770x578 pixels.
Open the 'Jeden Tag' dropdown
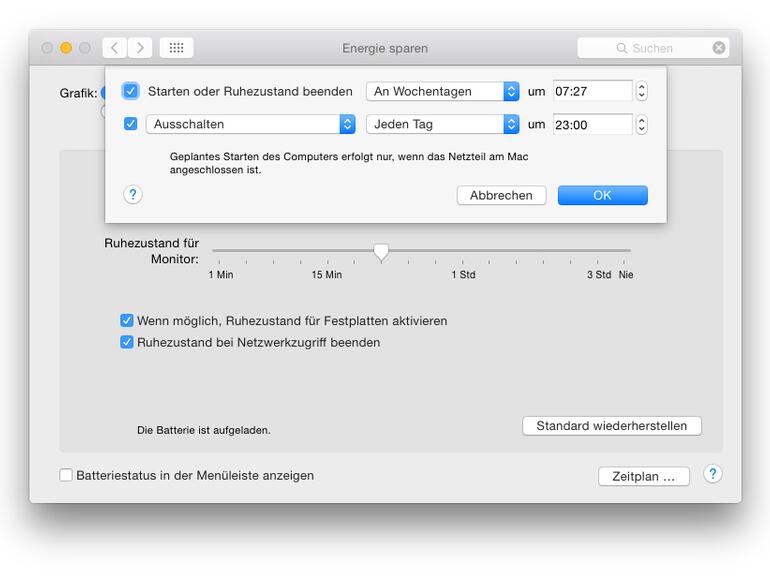[x=442, y=124]
